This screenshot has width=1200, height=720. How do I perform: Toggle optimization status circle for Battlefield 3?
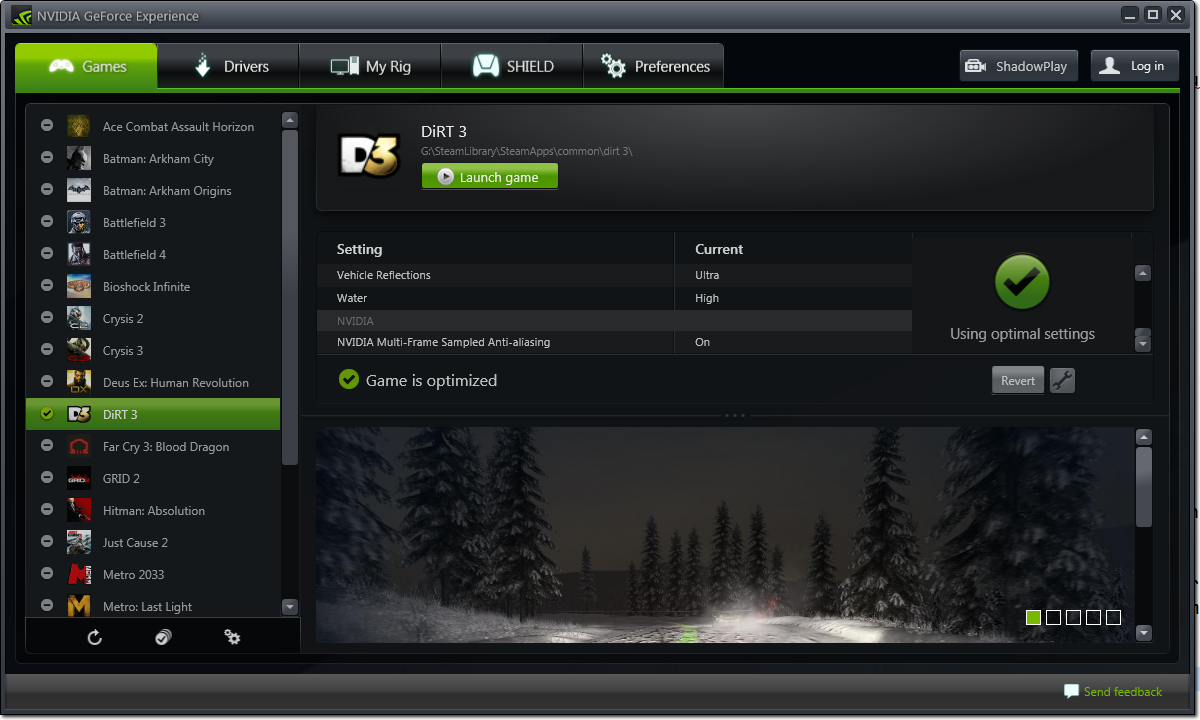click(47, 222)
